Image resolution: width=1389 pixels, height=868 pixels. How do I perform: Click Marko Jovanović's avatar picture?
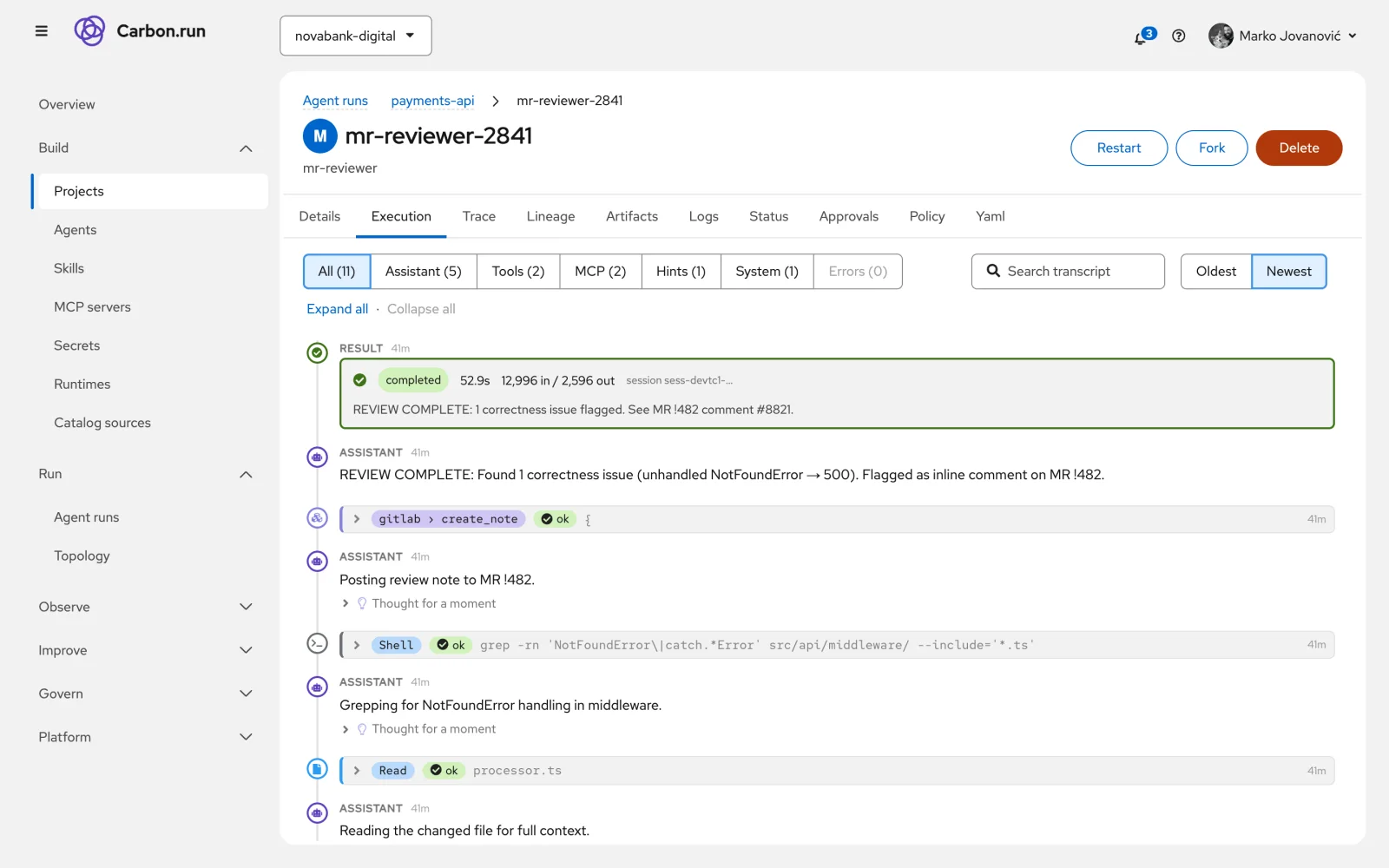[1221, 36]
